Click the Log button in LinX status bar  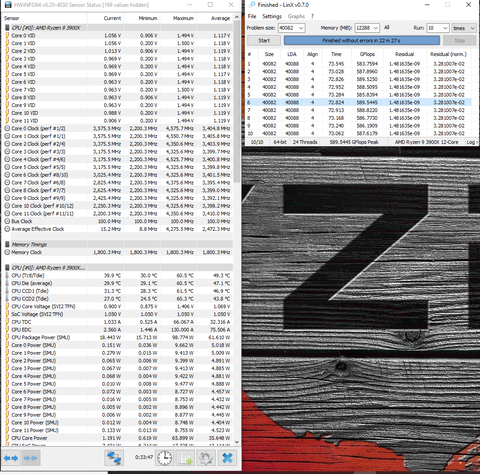(x=472, y=142)
